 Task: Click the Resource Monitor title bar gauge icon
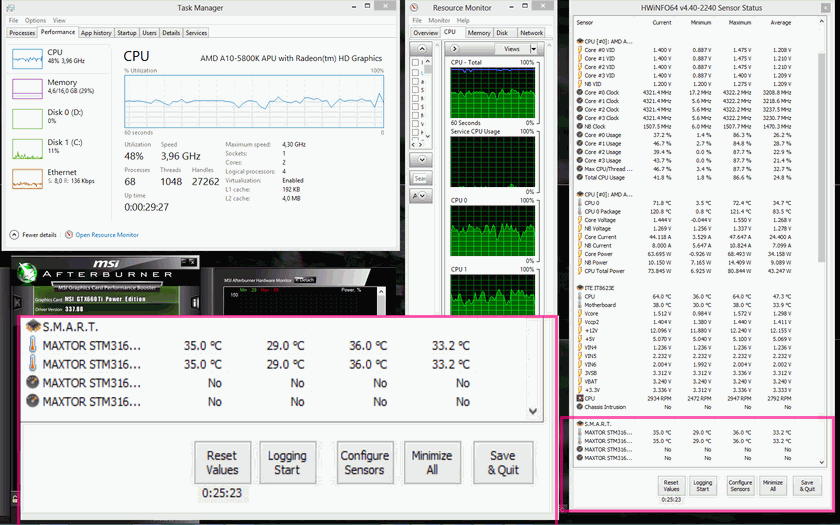point(414,8)
